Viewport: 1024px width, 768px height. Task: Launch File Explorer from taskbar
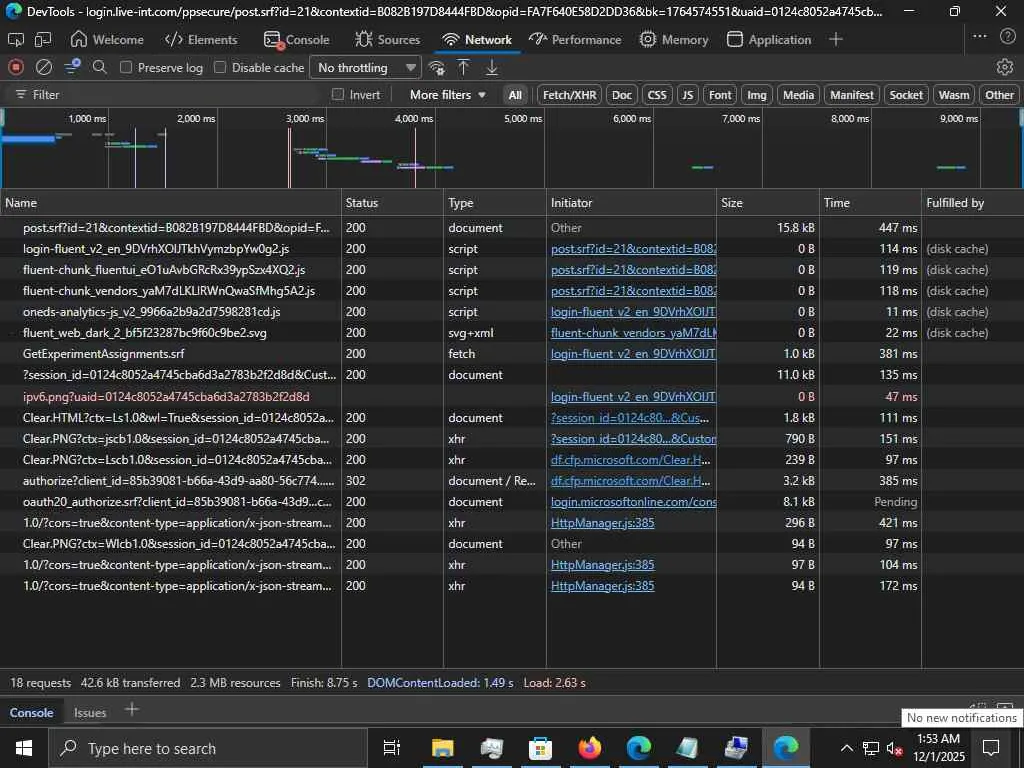[442, 748]
